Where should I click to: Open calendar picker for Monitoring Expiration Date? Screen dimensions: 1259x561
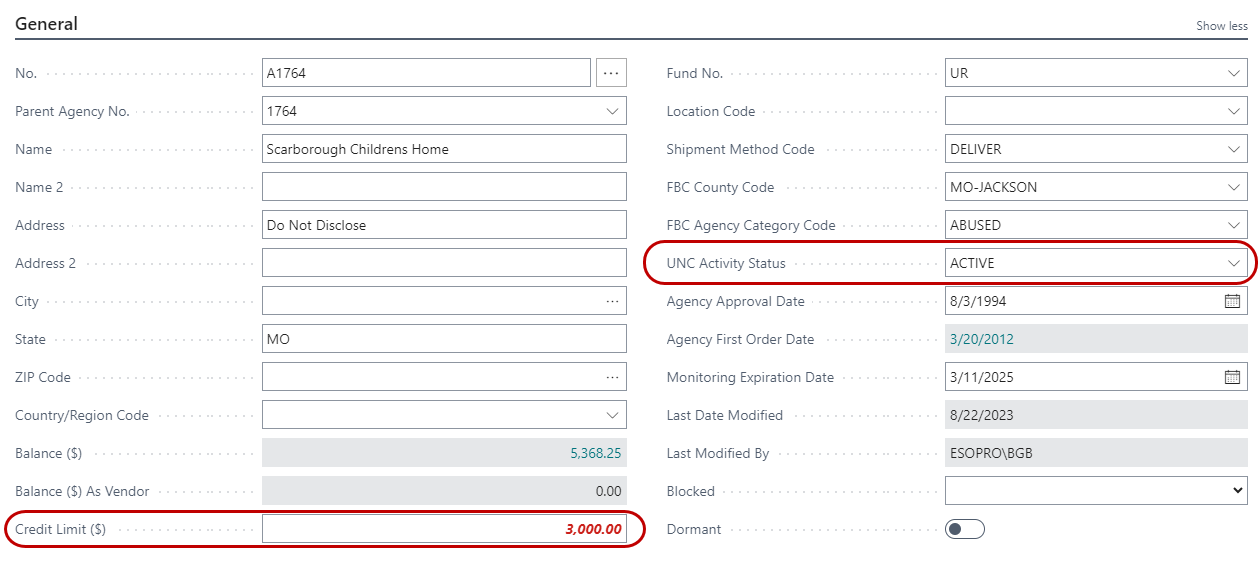[x=1232, y=377]
